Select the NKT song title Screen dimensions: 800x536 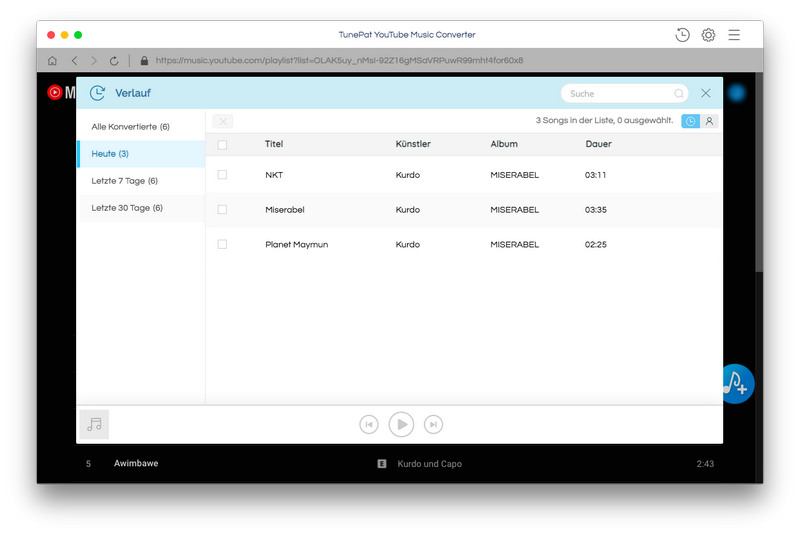(x=274, y=175)
